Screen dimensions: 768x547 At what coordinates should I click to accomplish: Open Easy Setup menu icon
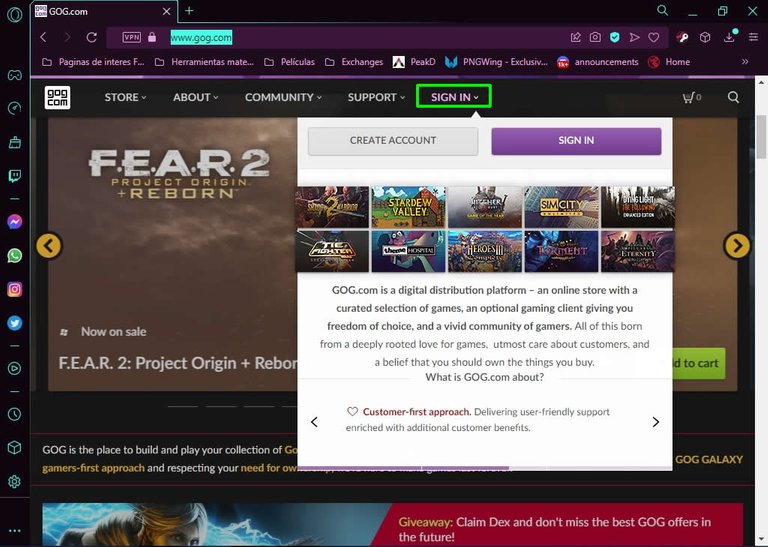(753, 37)
